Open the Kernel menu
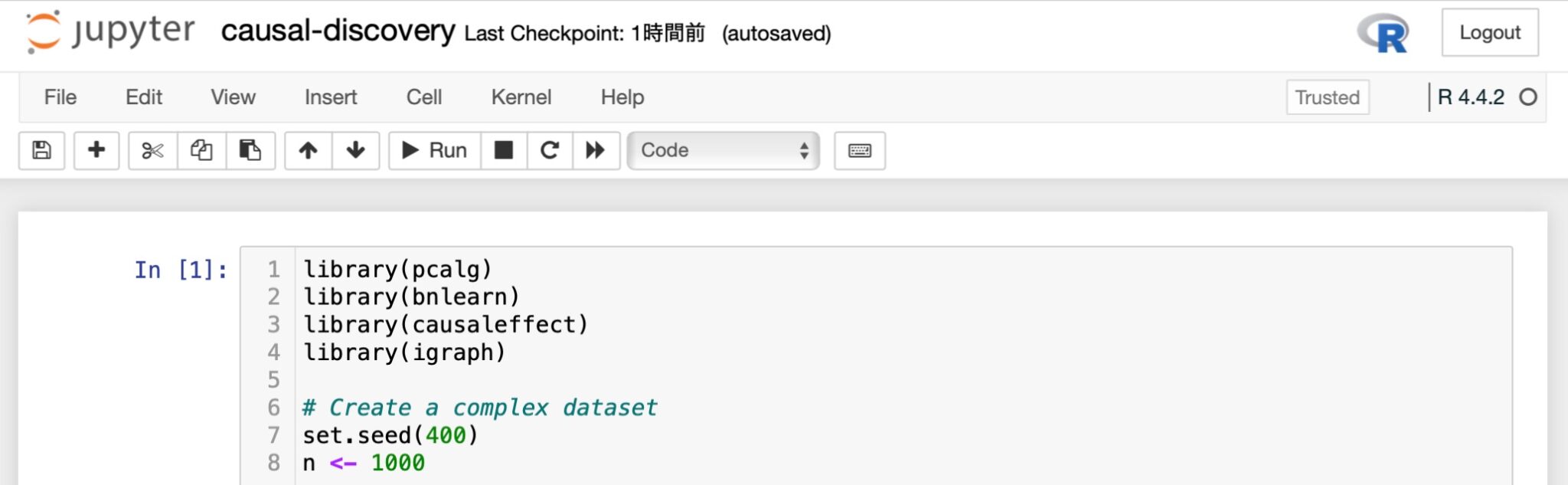The image size is (1568, 485). [x=521, y=97]
